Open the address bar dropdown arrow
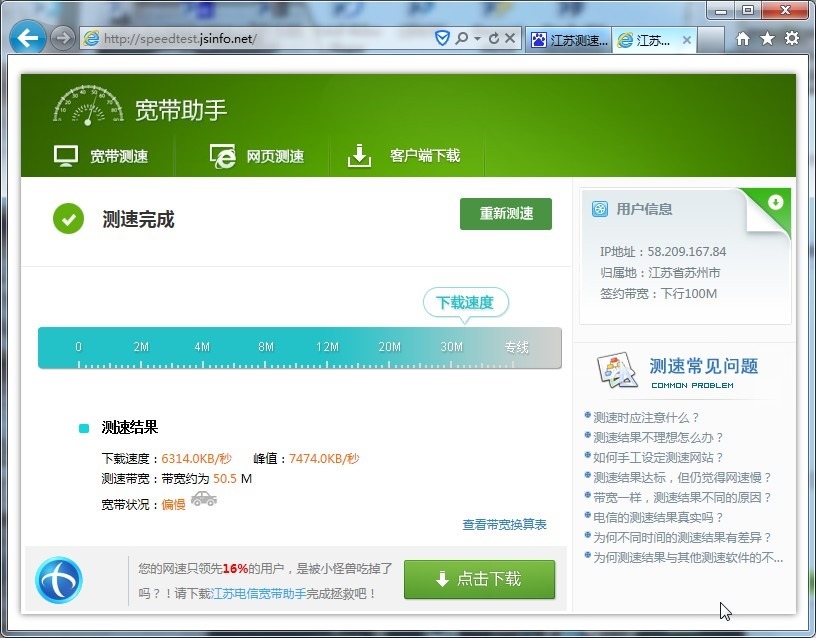816x638 pixels. (x=477, y=38)
